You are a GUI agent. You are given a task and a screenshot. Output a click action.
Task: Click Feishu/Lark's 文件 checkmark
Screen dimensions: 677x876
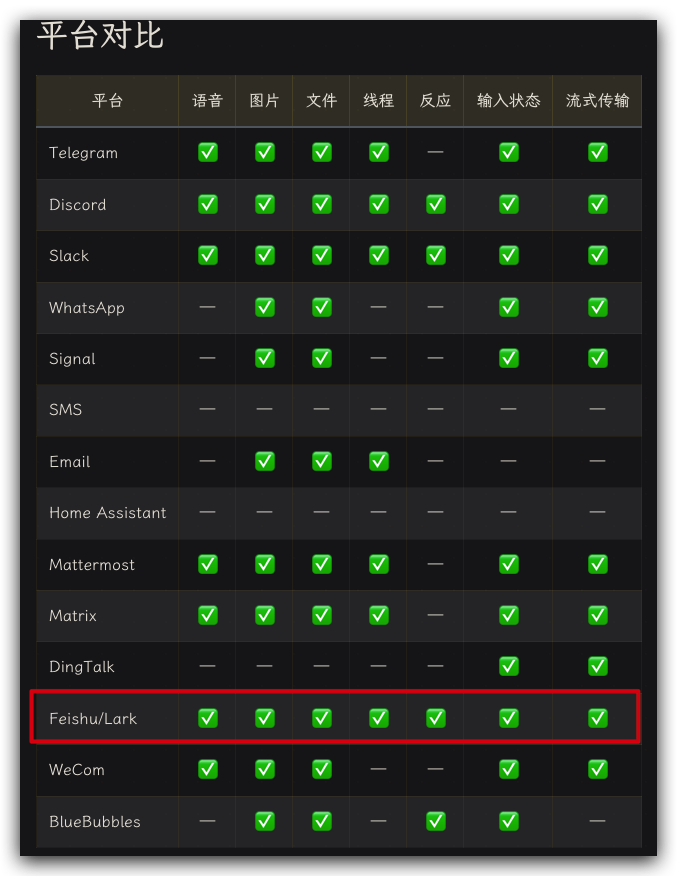[x=322, y=717]
